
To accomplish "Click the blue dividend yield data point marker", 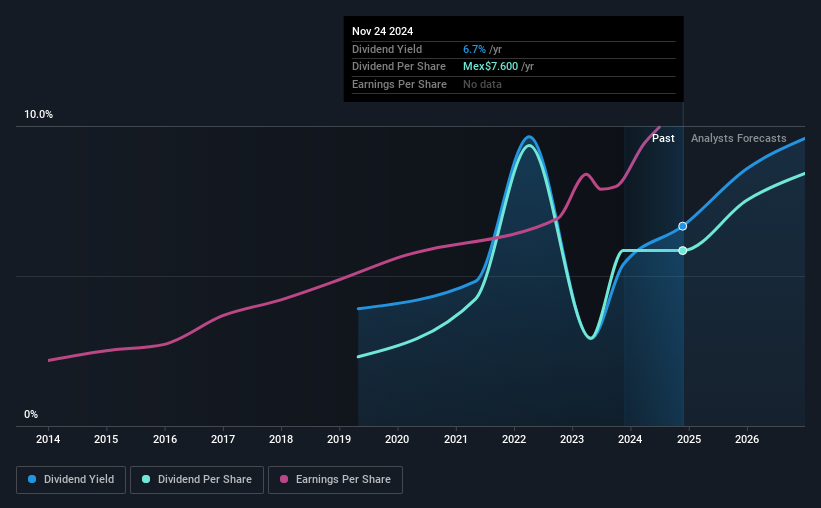I will (683, 226).
